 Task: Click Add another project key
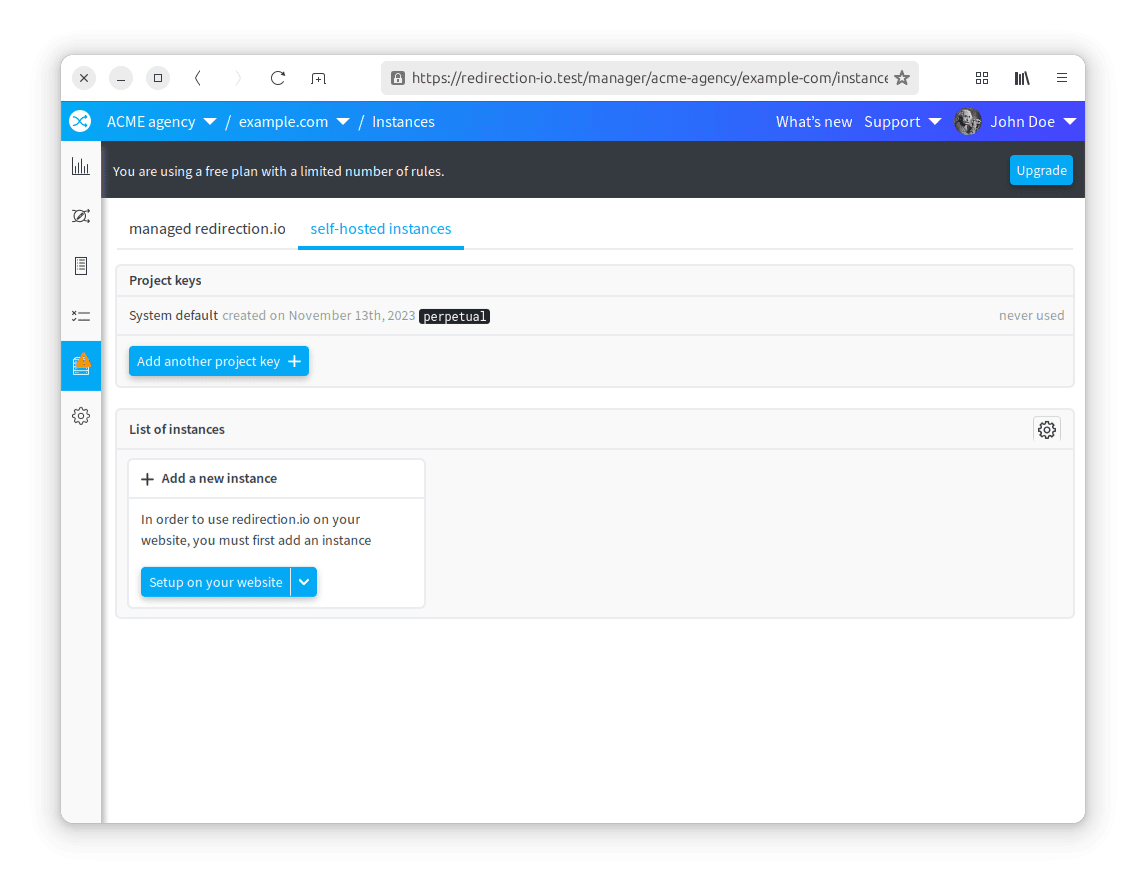pos(218,361)
